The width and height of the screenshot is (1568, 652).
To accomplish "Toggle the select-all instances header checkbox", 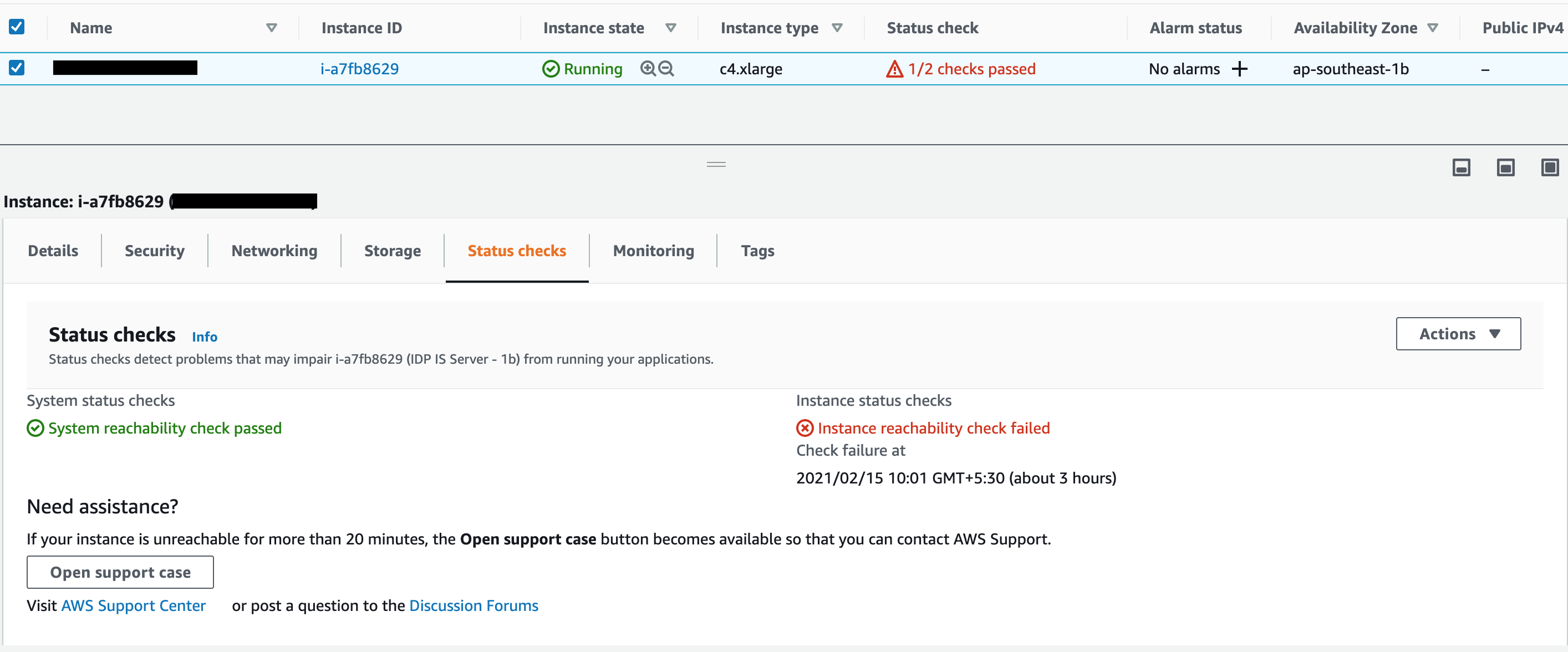I will point(17,27).
